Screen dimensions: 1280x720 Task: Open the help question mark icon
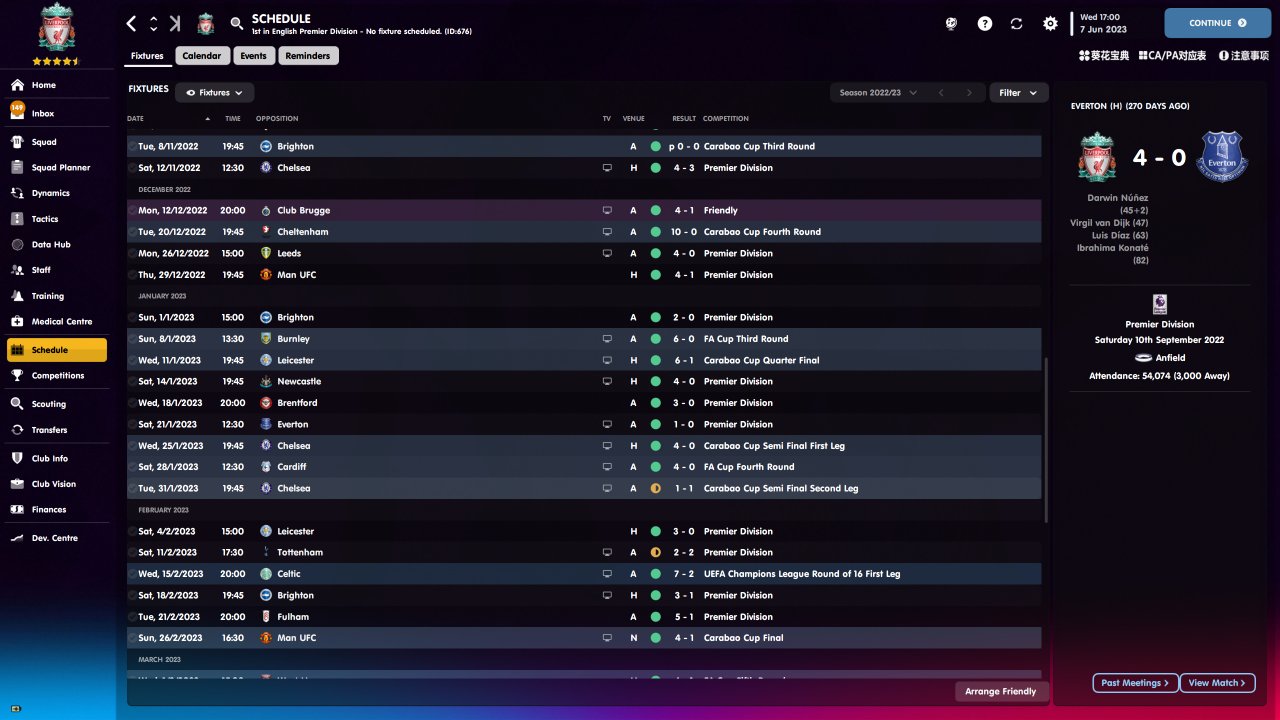(985, 23)
